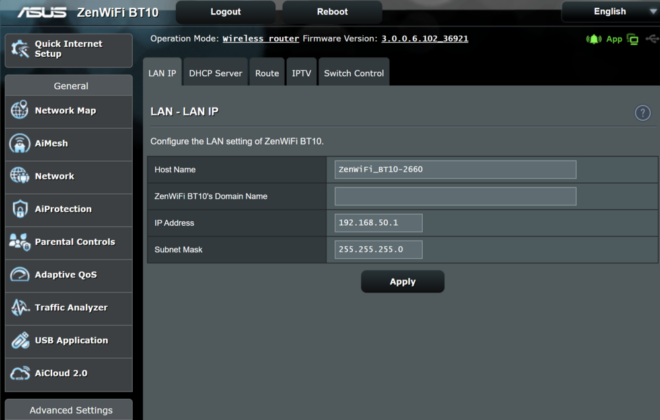Click the Apply button
The image size is (660, 420).
[402, 282]
